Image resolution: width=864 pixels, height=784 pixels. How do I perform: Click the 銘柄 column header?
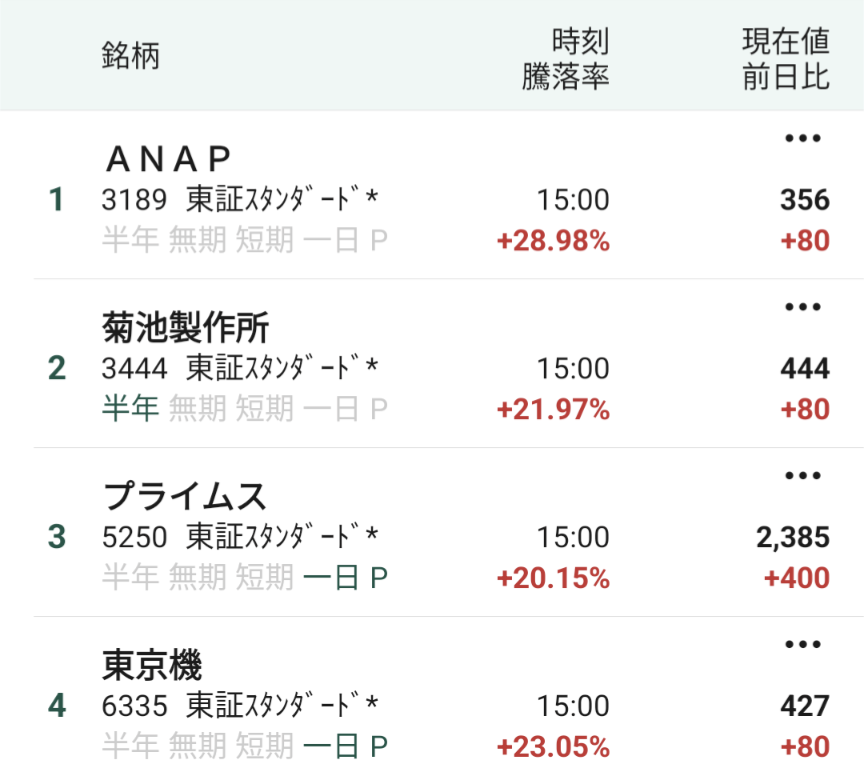tap(130, 56)
